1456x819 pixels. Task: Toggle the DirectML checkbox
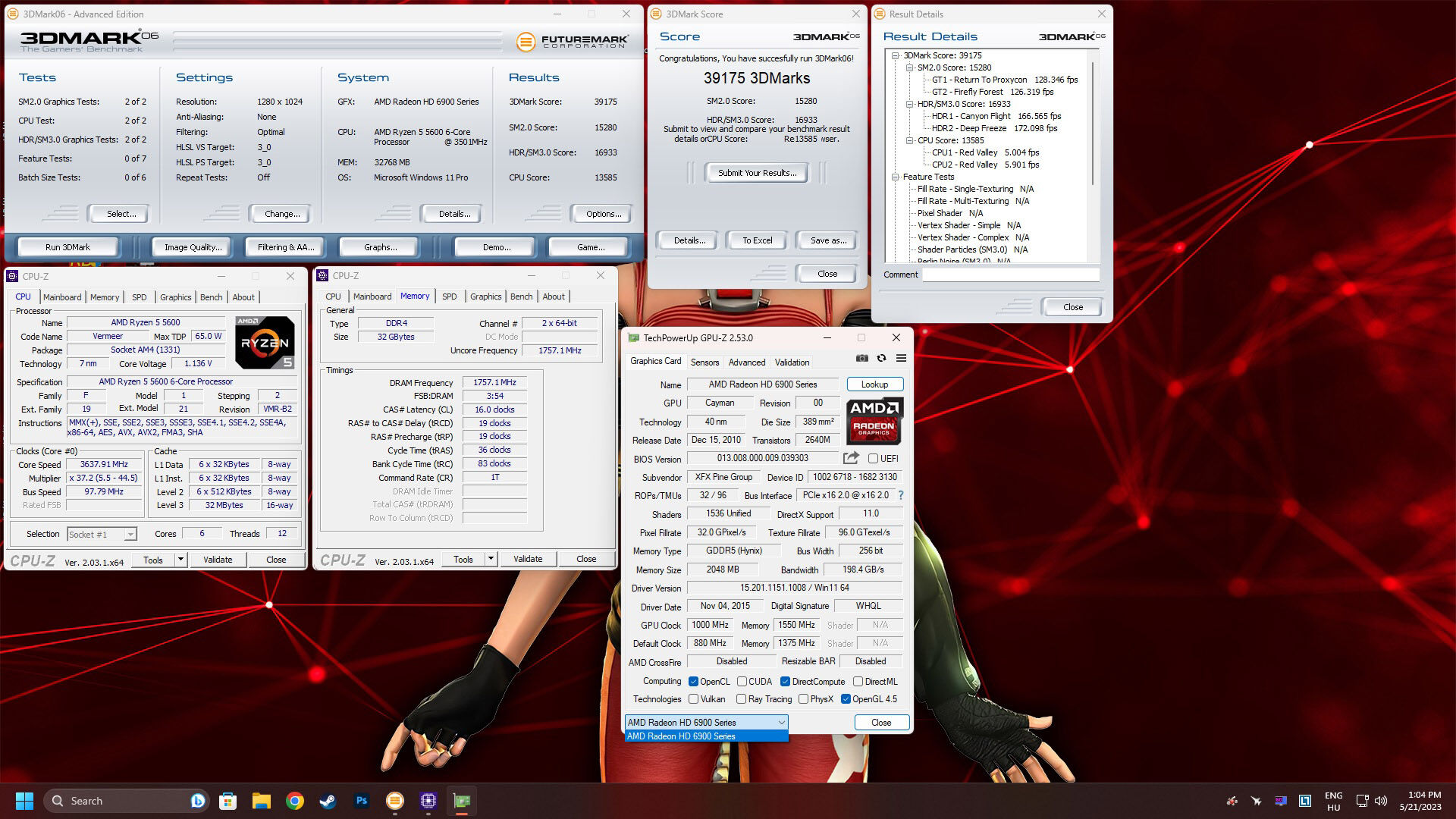click(x=858, y=682)
